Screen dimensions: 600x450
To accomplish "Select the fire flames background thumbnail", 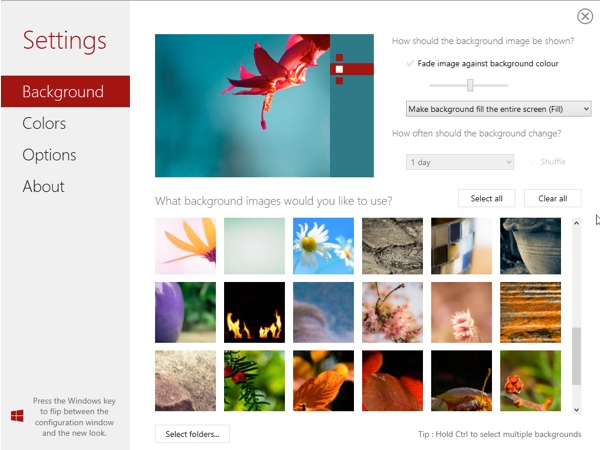I will (254, 312).
